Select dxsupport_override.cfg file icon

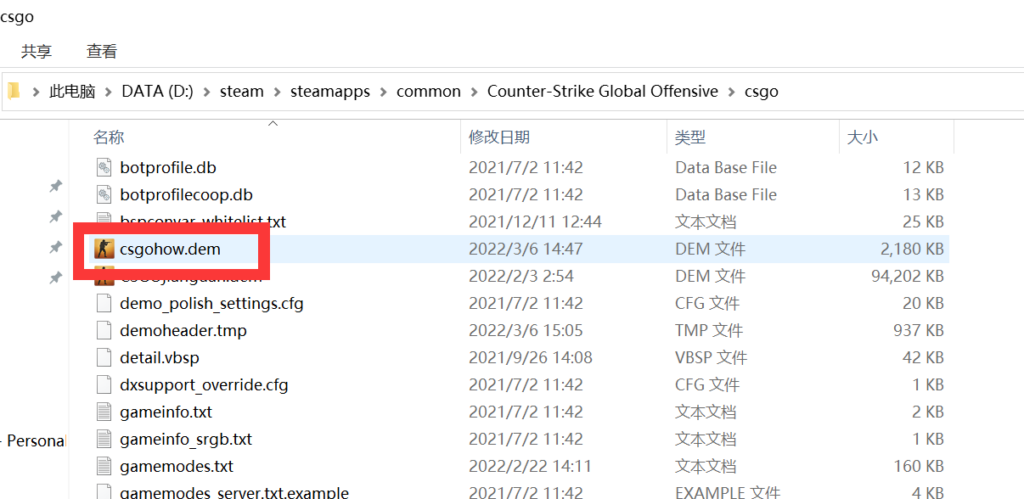tap(104, 385)
